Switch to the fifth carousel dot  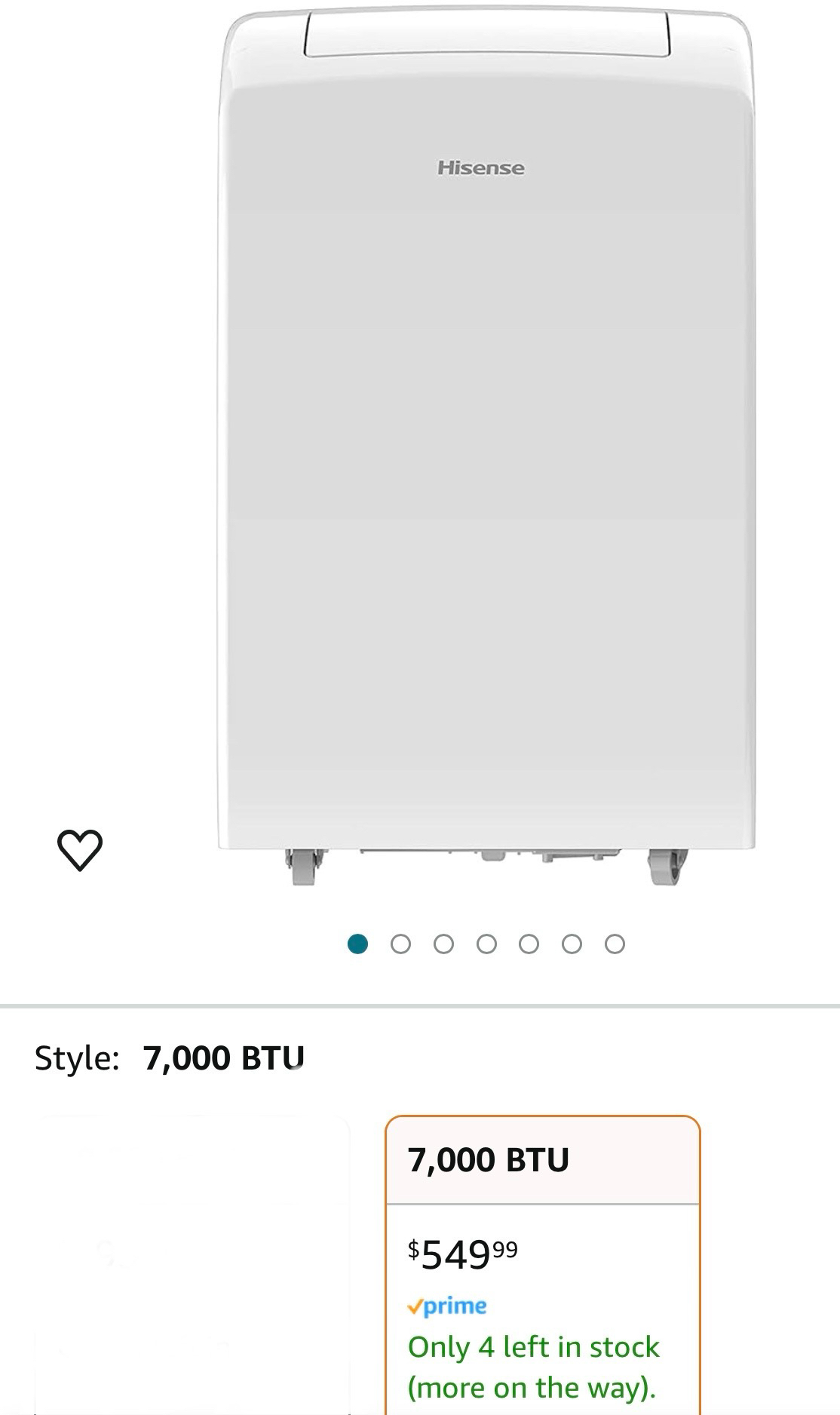coord(529,944)
